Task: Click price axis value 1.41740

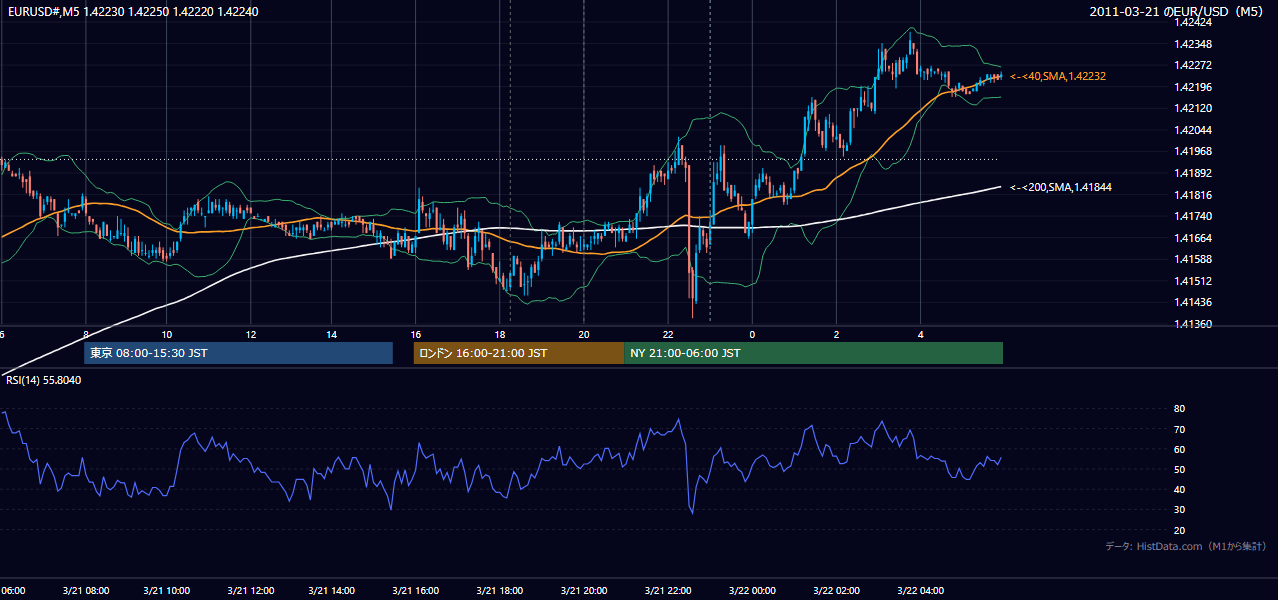Action: click(1192, 216)
